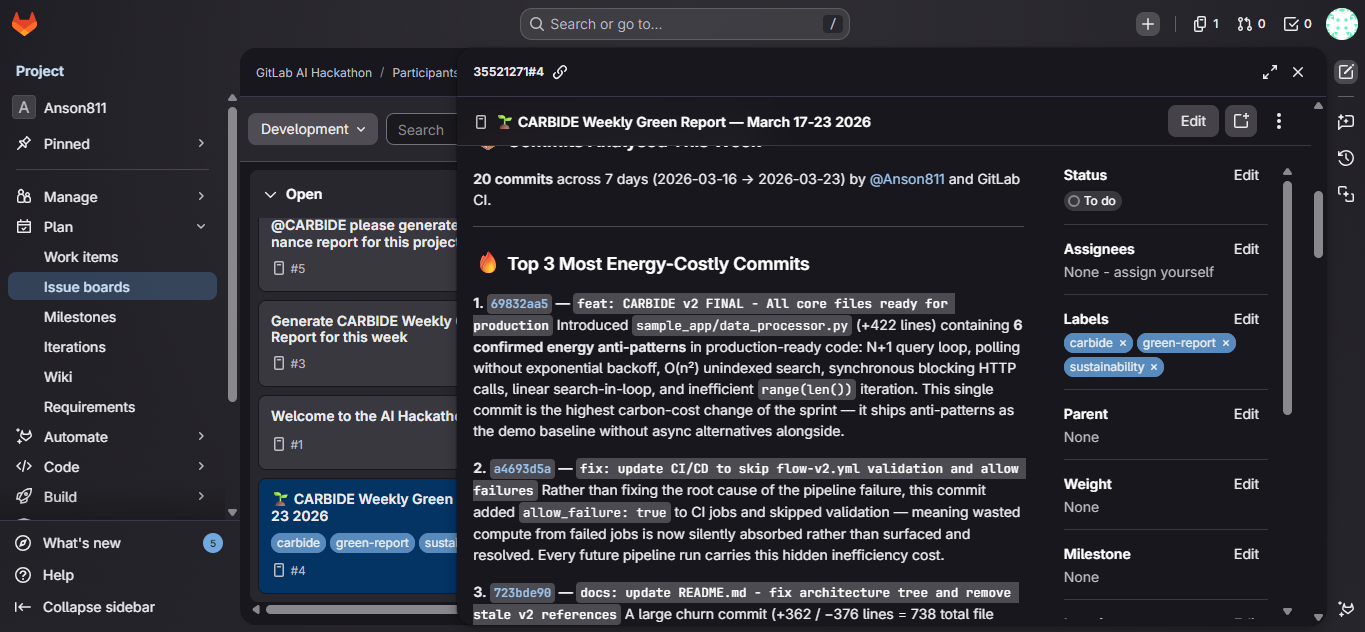Click the carbide label on board card #4
Image resolution: width=1365 pixels, height=632 pixels.
(298, 543)
